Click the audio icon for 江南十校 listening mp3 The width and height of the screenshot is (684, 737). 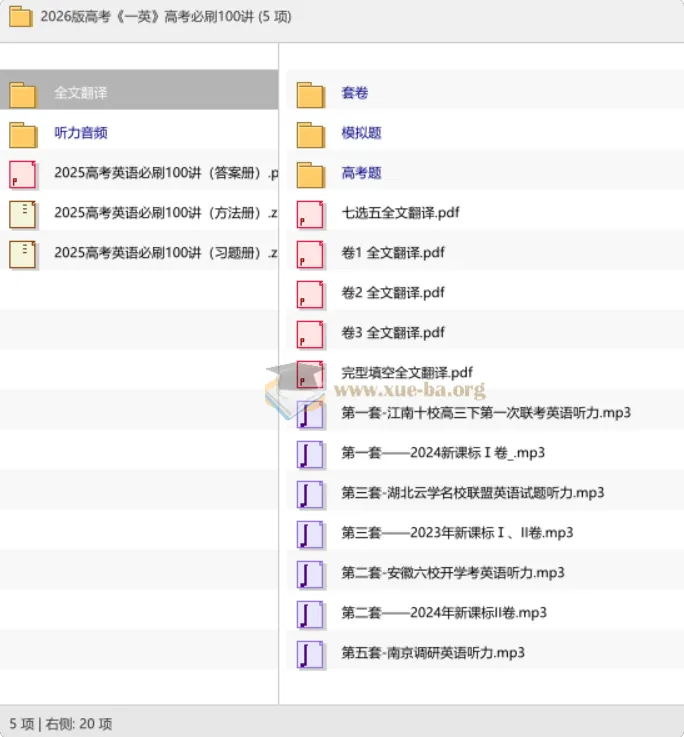[x=310, y=415]
